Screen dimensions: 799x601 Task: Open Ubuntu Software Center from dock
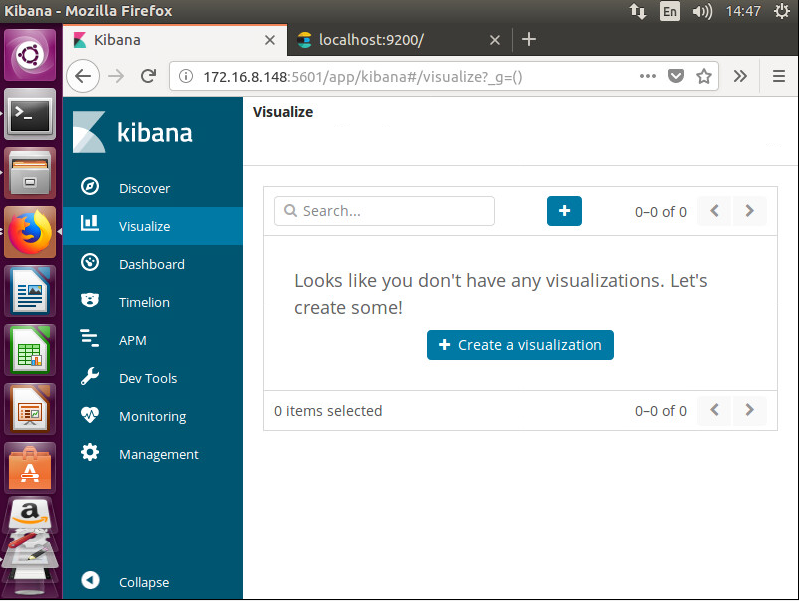click(30, 468)
